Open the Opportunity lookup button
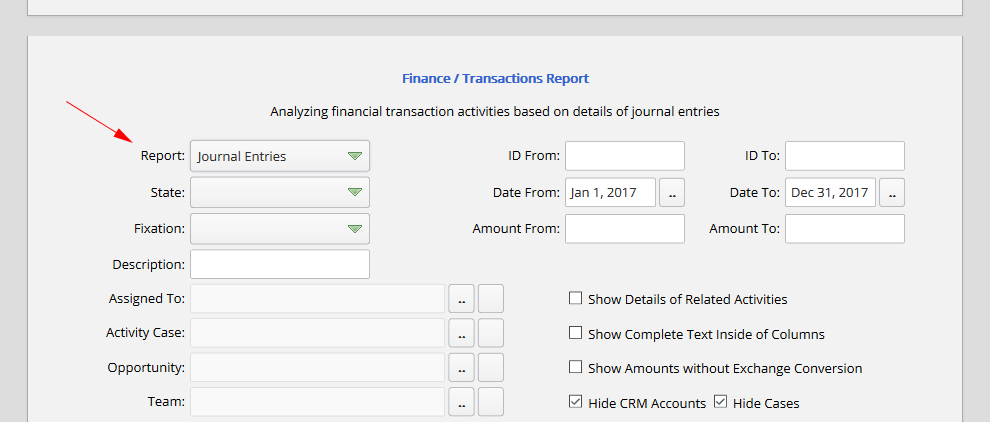Screen dimensions: 990x422 click(x=461, y=368)
